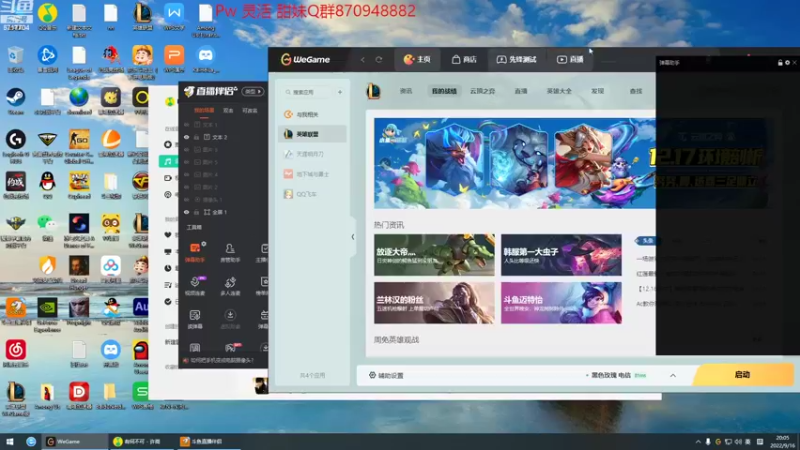Switch to 资讯 sub-tab

pyautogui.click(x=406, y=91)
